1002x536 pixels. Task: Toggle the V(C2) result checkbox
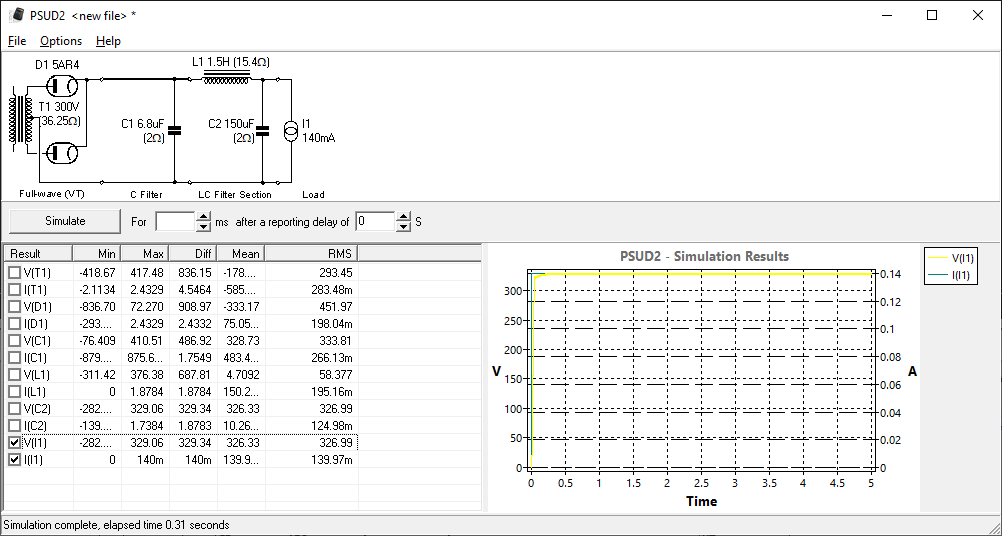click(15, 409)
